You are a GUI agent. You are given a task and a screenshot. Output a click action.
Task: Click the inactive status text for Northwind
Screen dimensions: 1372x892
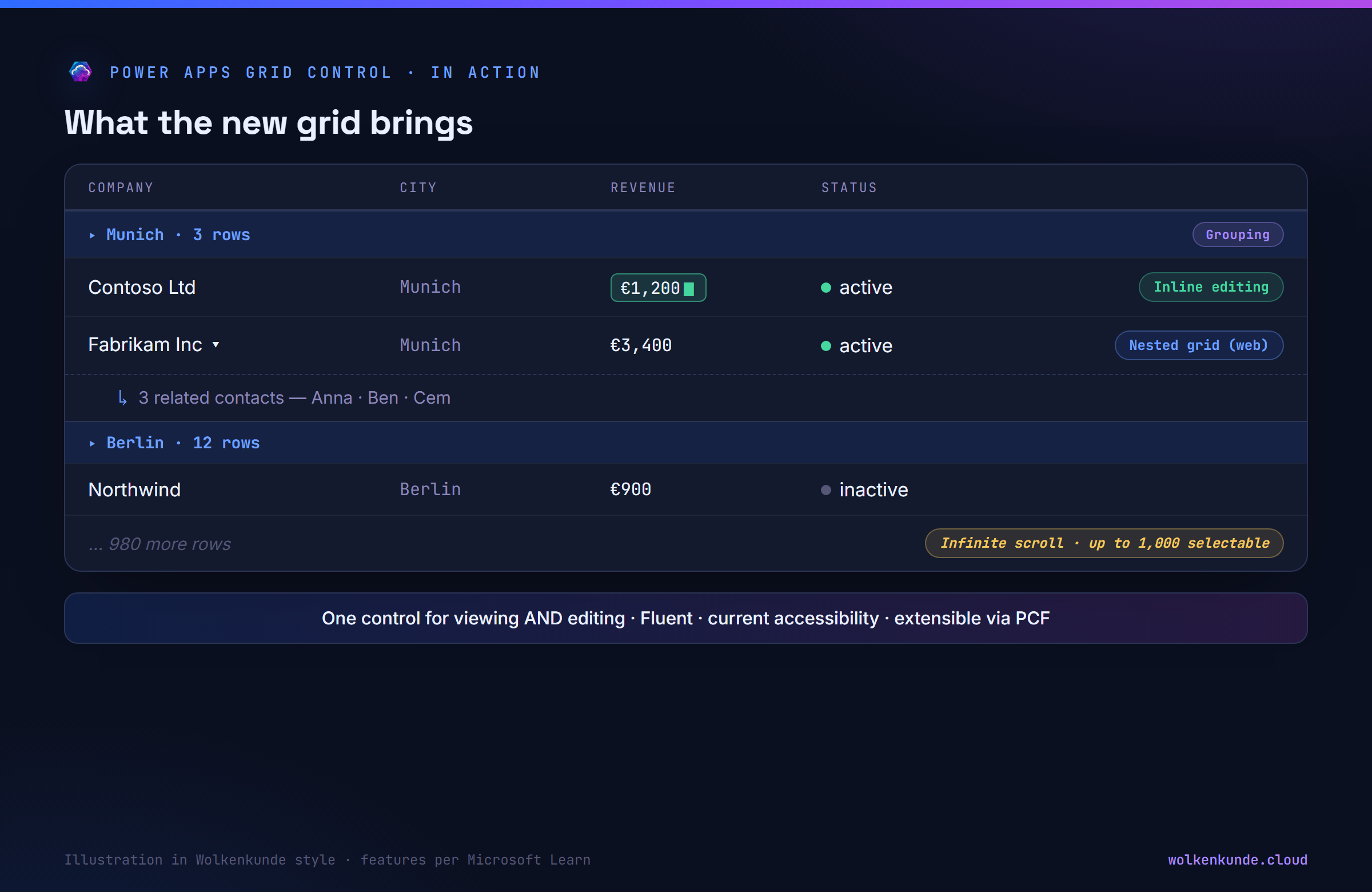click(874, 490)
